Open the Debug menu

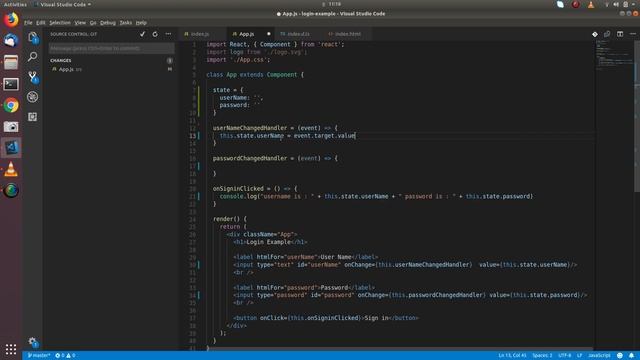[108, 23]
